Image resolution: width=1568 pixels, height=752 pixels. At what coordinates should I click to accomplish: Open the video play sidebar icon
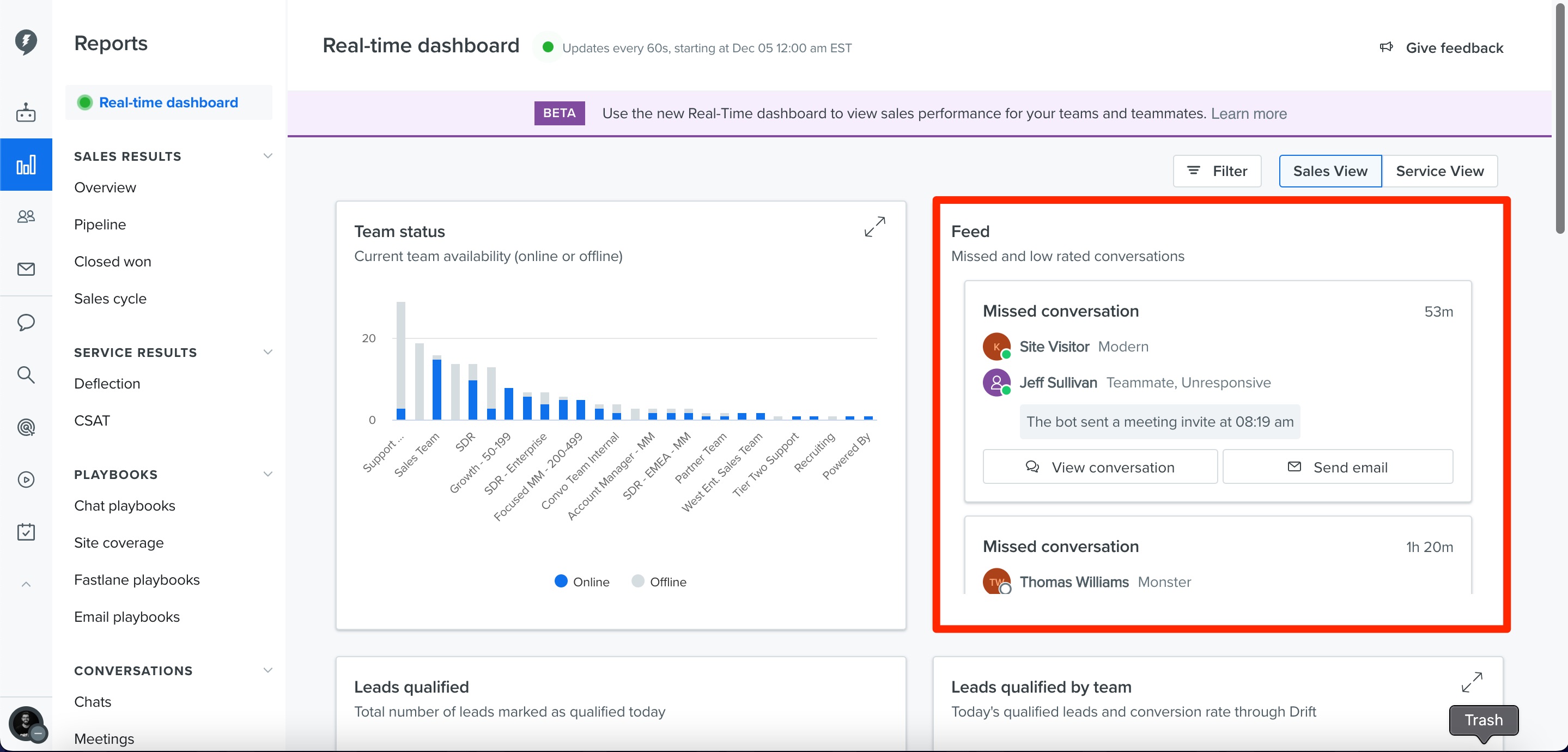click(x=26, y=480)
